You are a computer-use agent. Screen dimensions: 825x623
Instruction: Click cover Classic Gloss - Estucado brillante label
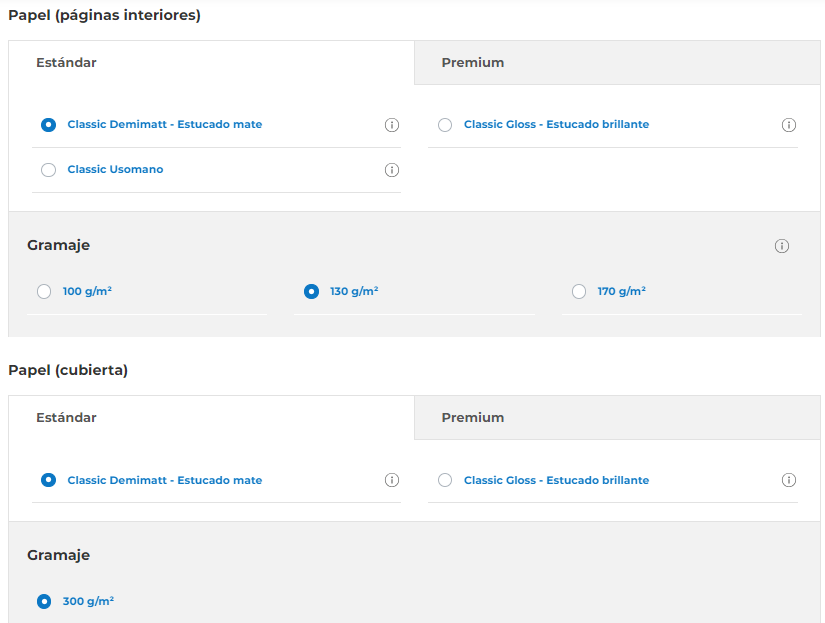(x=556, y=480)
